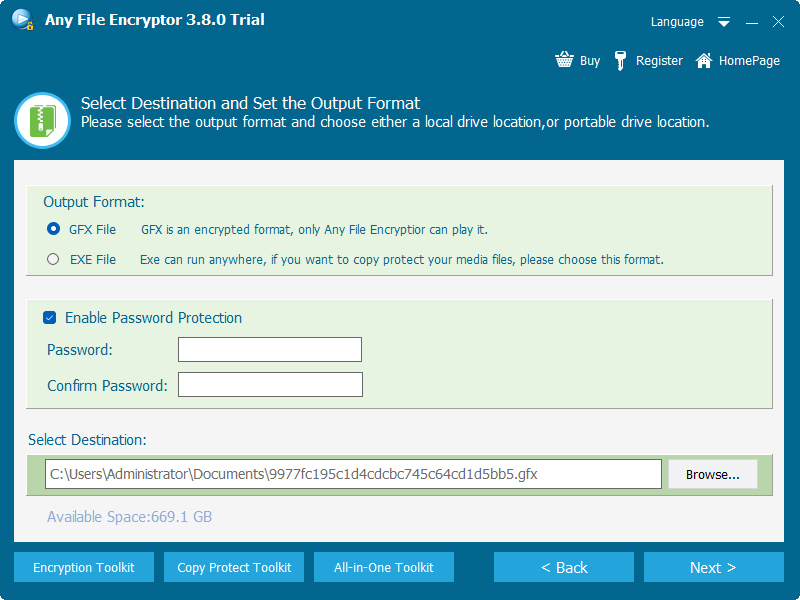Uncheck Enable Password Protection
The height and width of the screenshot is (600, 800).
point(49,318)
